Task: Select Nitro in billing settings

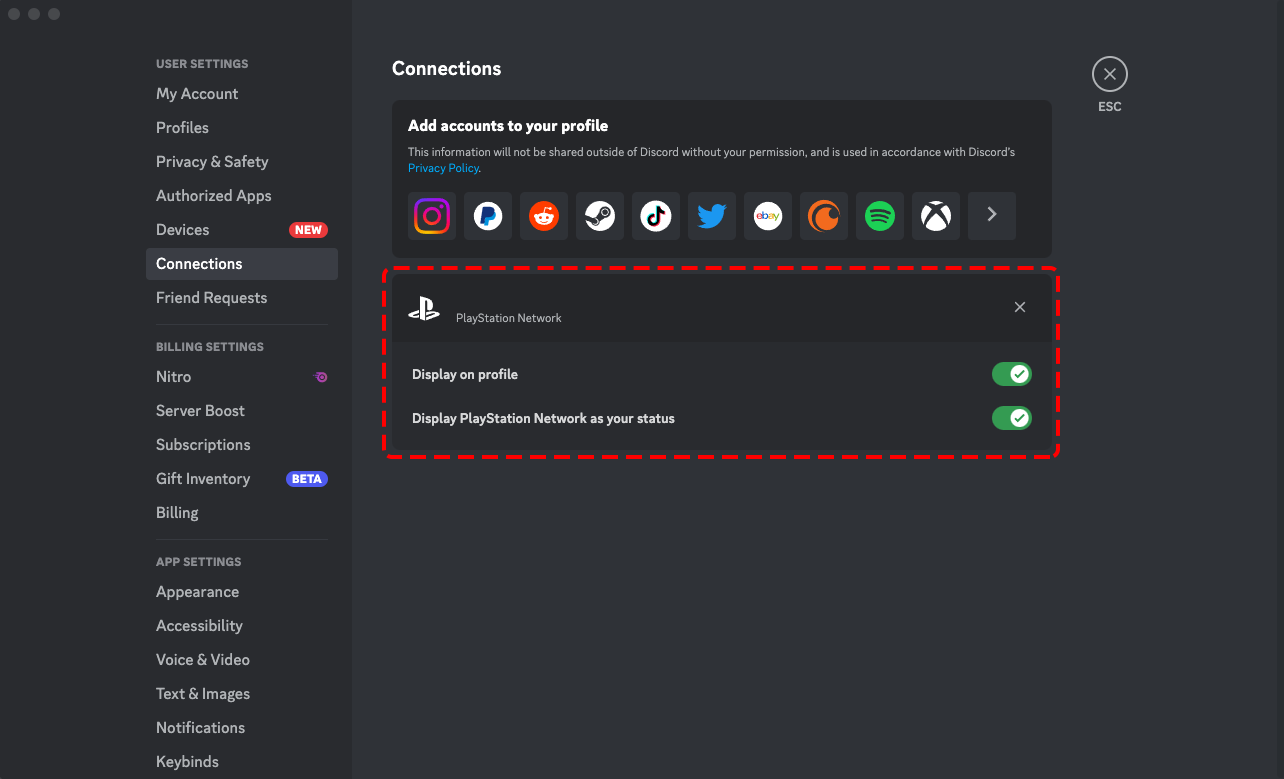Action: [174, 377]
